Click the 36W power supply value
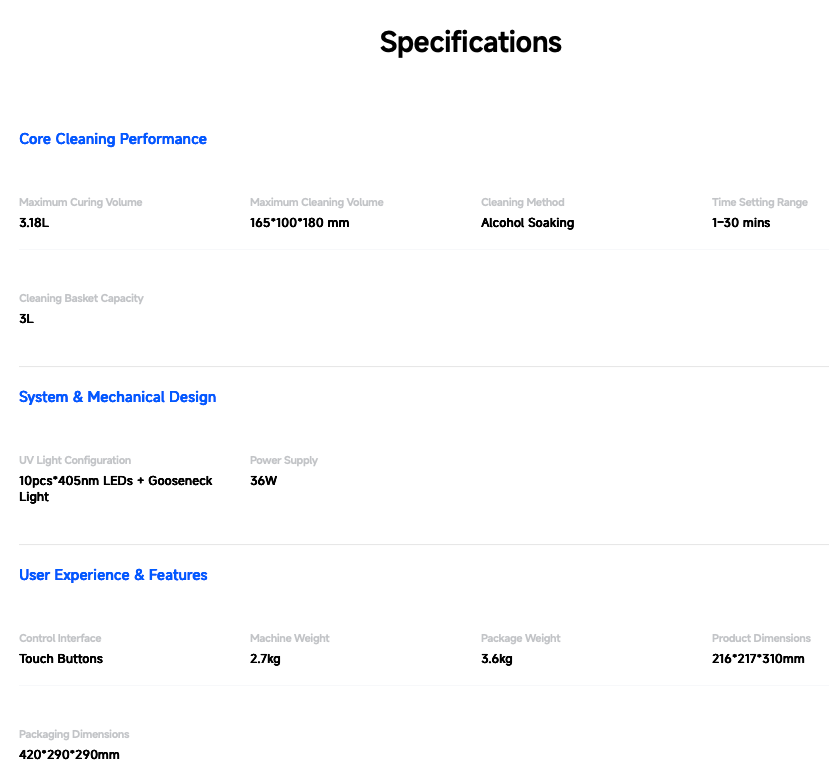Viewport: 829px width, 775px height. tap(263, 481)
